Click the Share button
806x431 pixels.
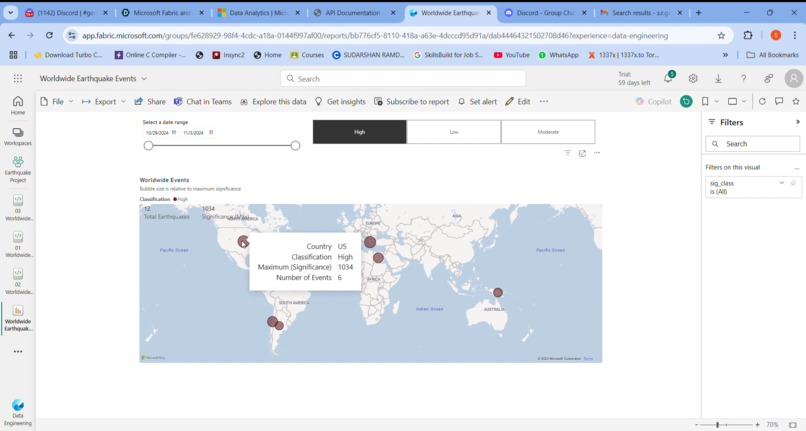150,101
